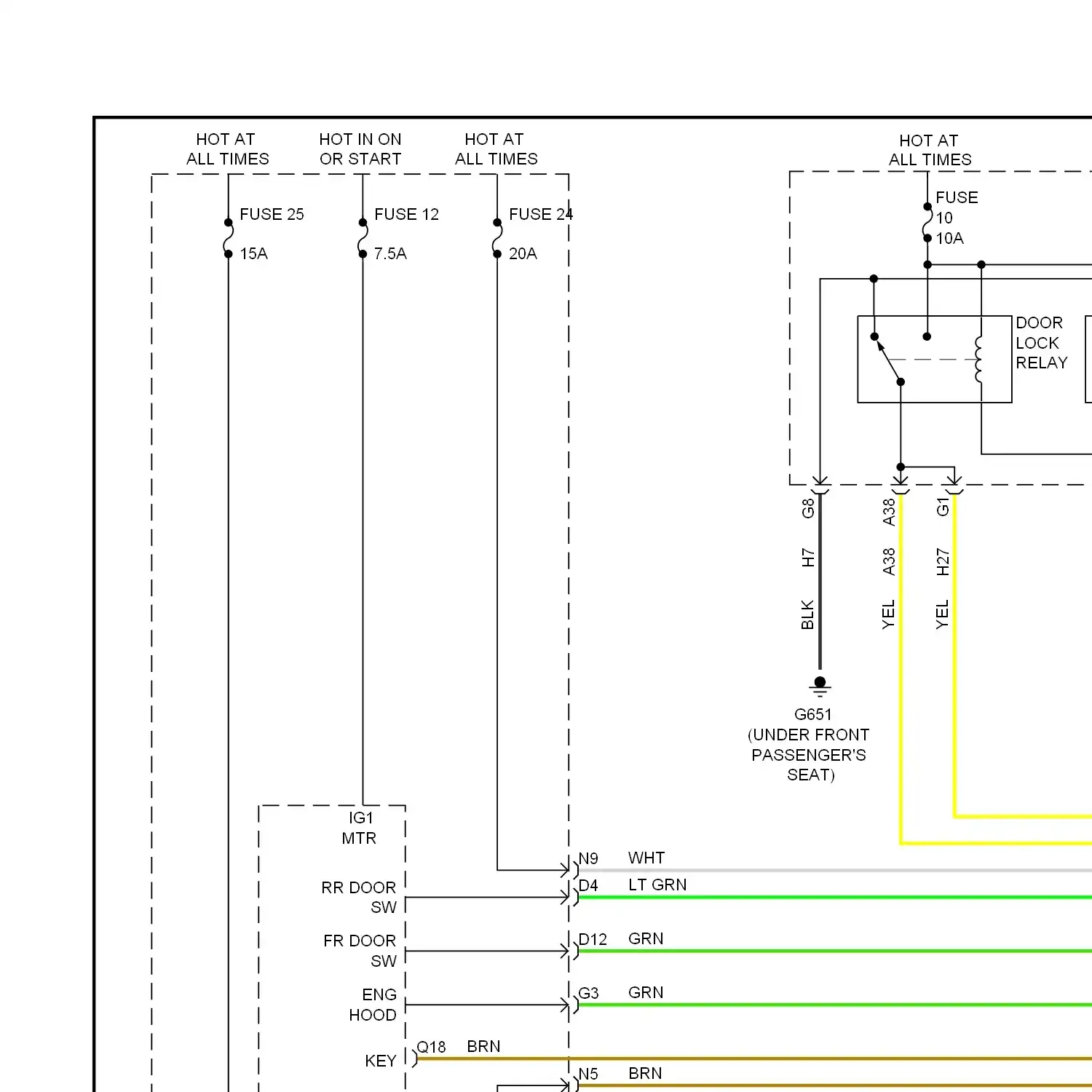This screenshot has height=1092, width=1092.
Task: Select the WHT wire label
Action: pos(646,858)
